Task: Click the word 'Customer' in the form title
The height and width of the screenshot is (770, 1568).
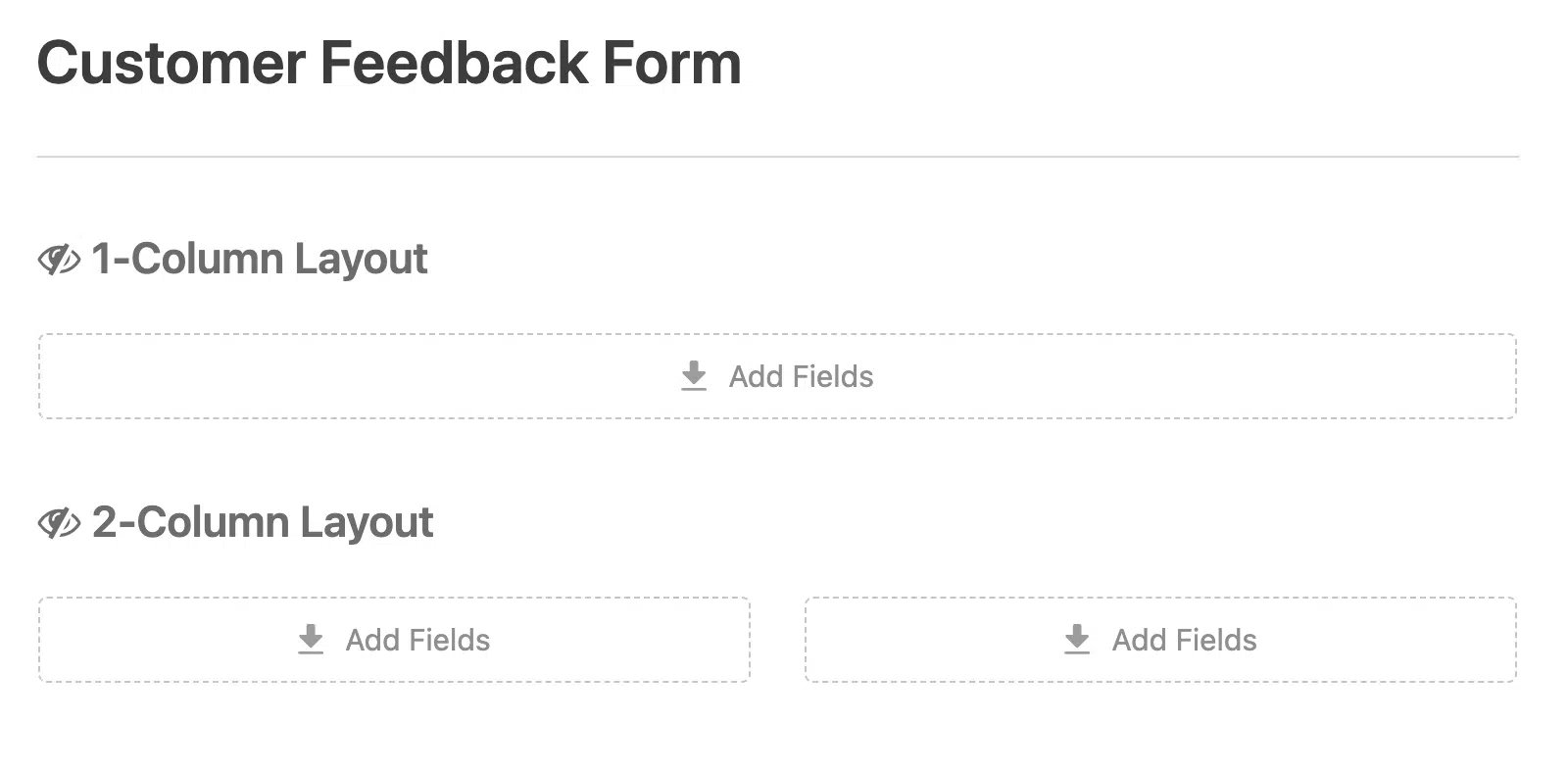Action: [x=171, y=64]
